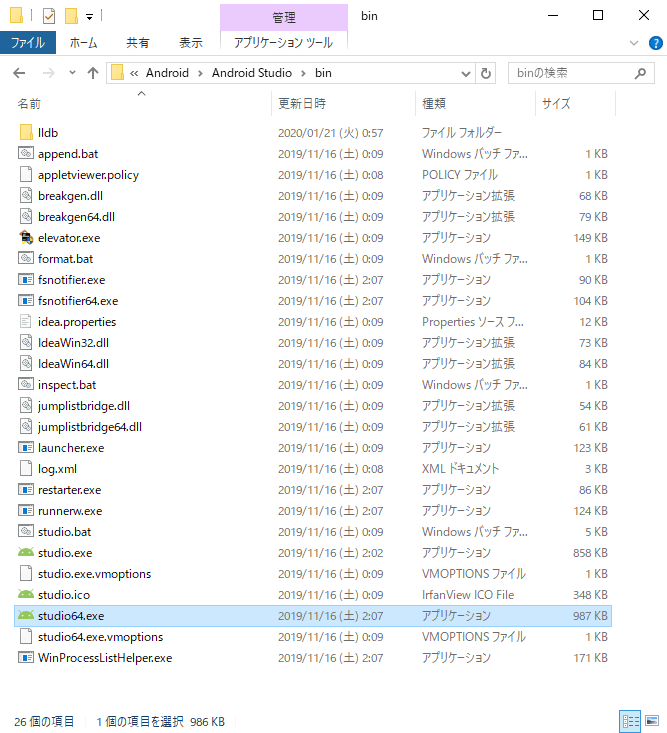667x733 pixels.
Task: Navigate to Android in the address path
Action: (x=167, y=73)
